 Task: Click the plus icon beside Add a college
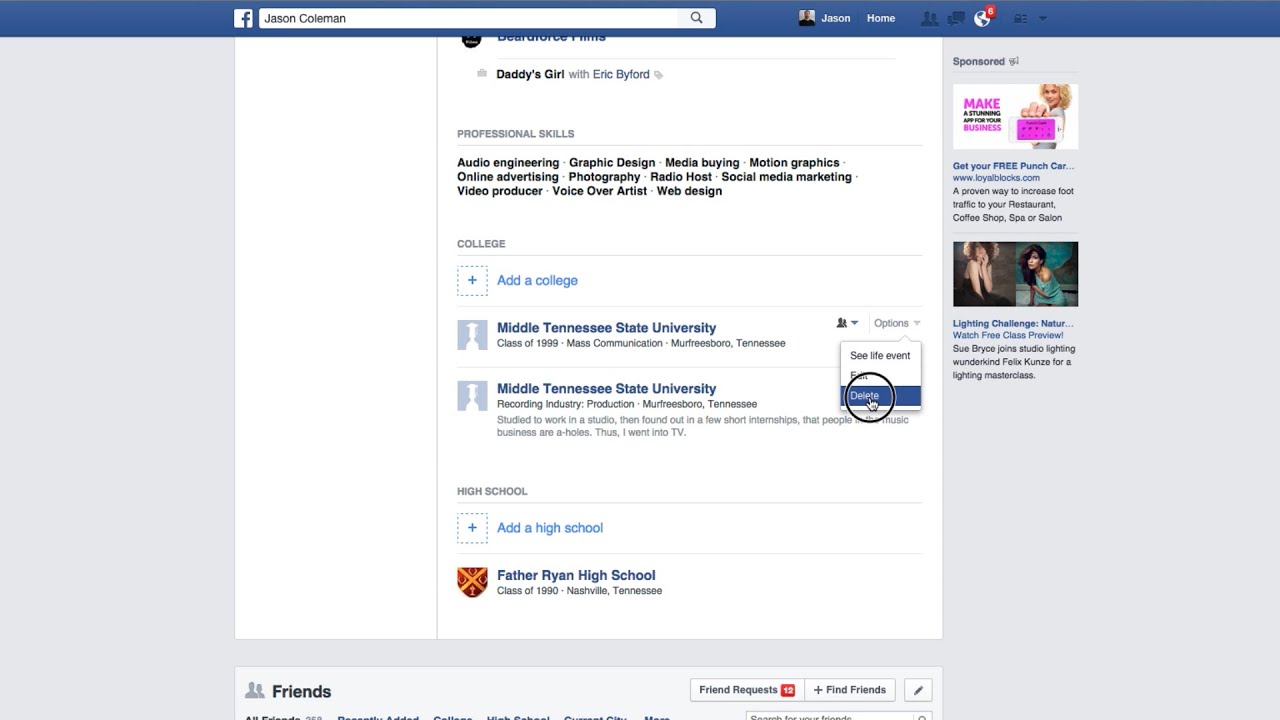click(x=472, y=281)
